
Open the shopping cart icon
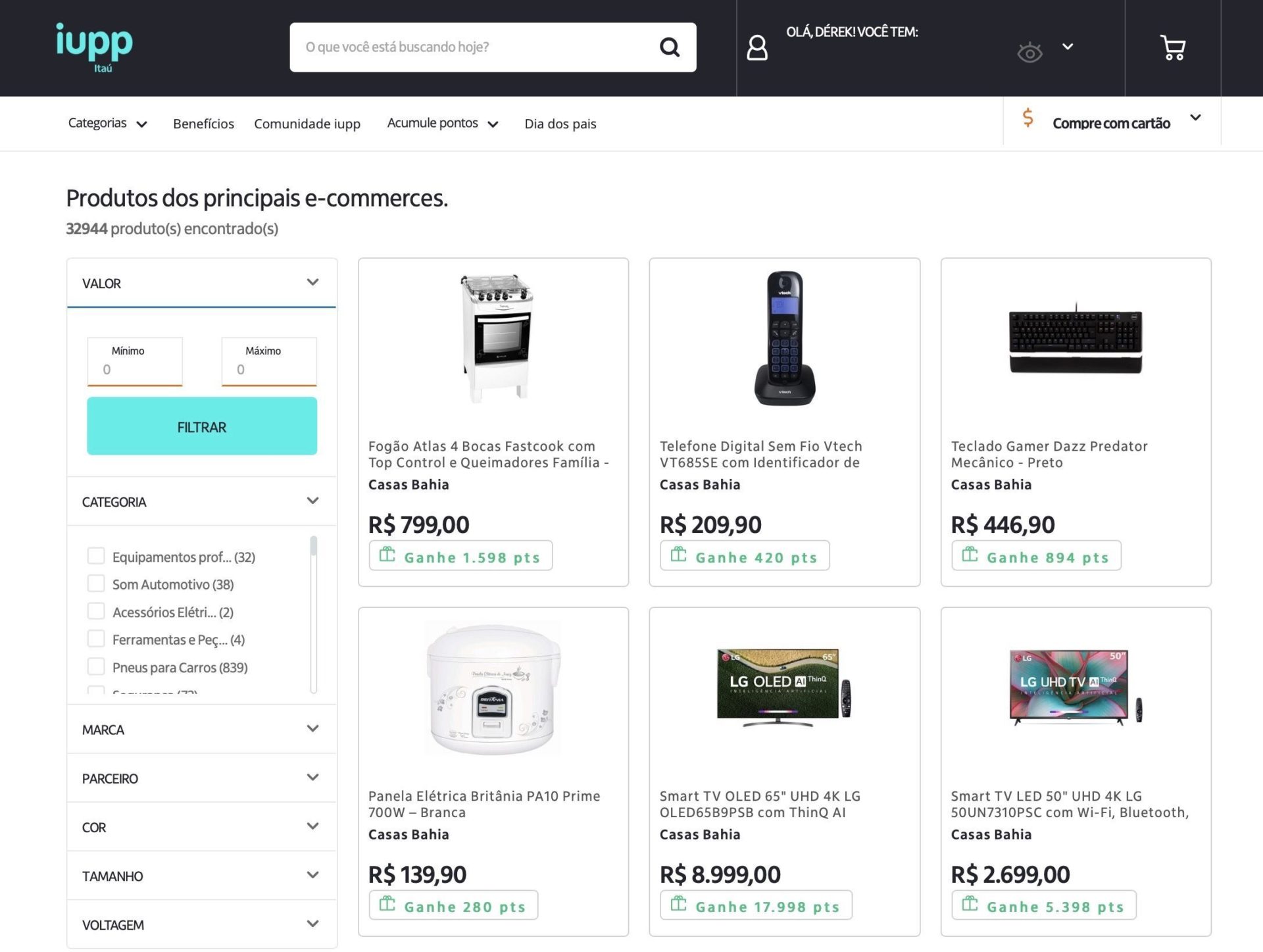tap(1172, 47)
